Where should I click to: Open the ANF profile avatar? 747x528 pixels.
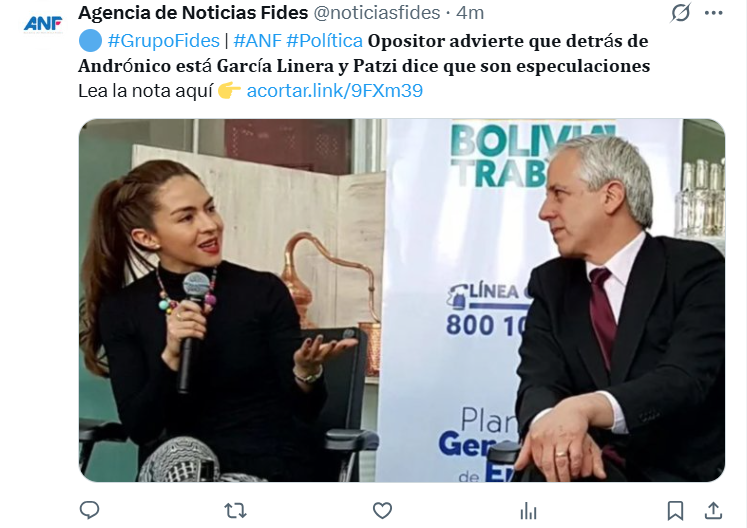click(43, 23)
